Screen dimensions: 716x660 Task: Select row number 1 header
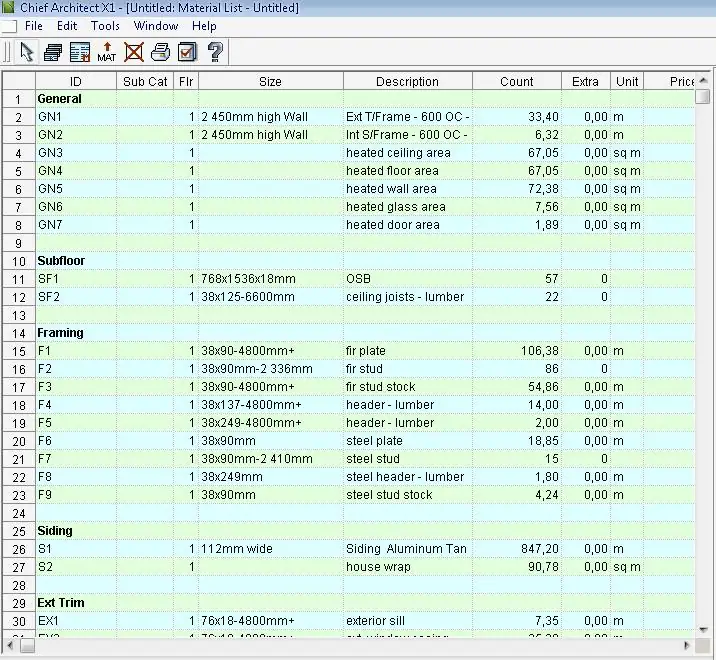click(19, 99)
